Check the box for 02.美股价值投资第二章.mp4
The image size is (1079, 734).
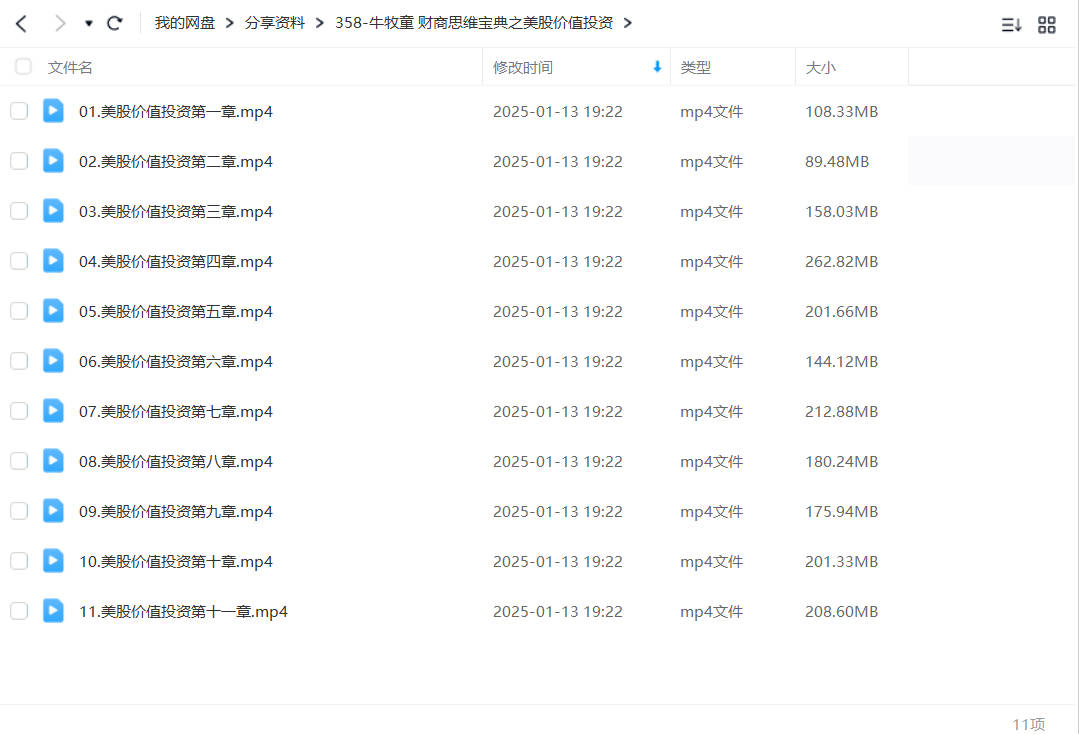click(19, 161)
